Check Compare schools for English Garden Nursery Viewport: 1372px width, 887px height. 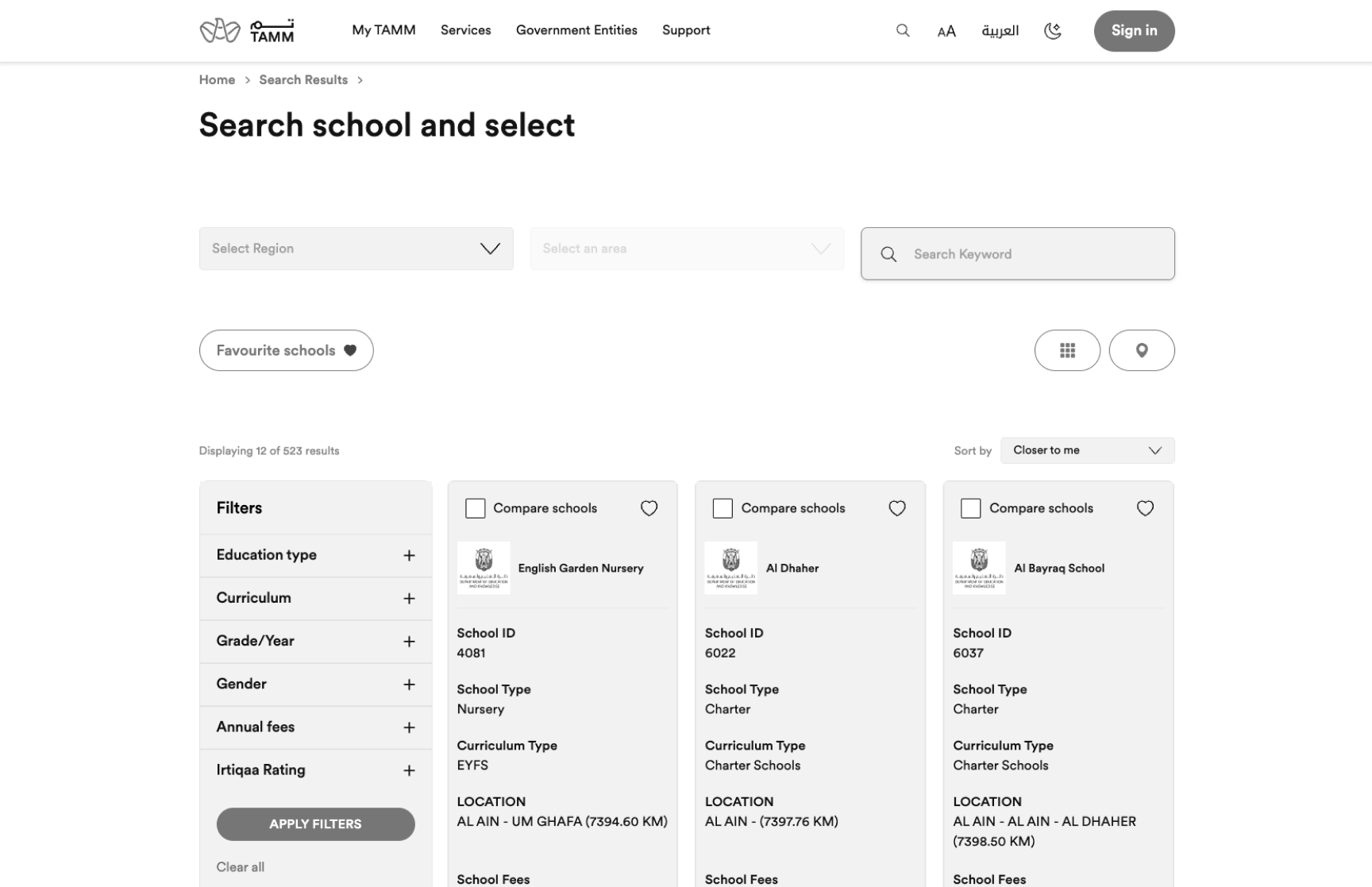475,508
